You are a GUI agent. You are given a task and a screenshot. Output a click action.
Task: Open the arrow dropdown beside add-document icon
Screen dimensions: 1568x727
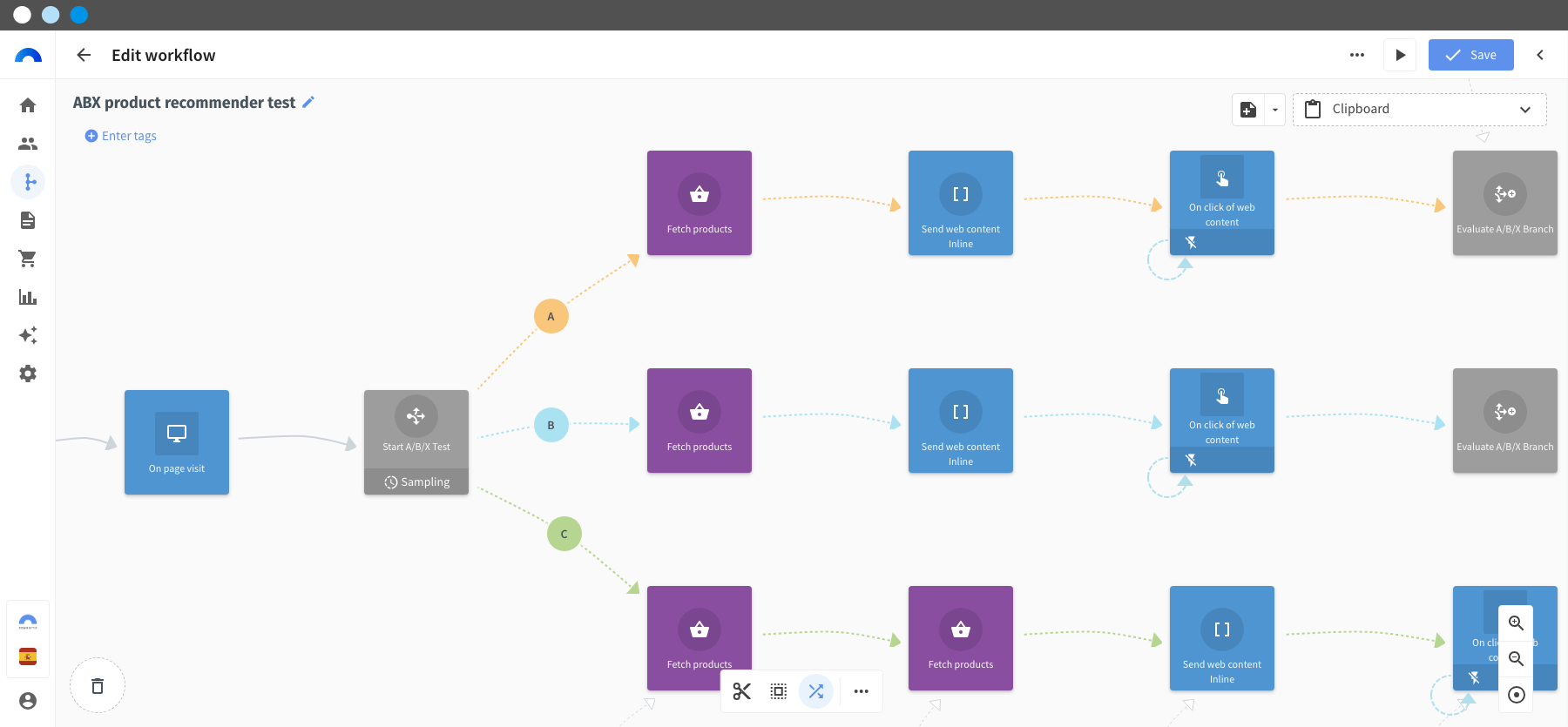[1275, 110]
